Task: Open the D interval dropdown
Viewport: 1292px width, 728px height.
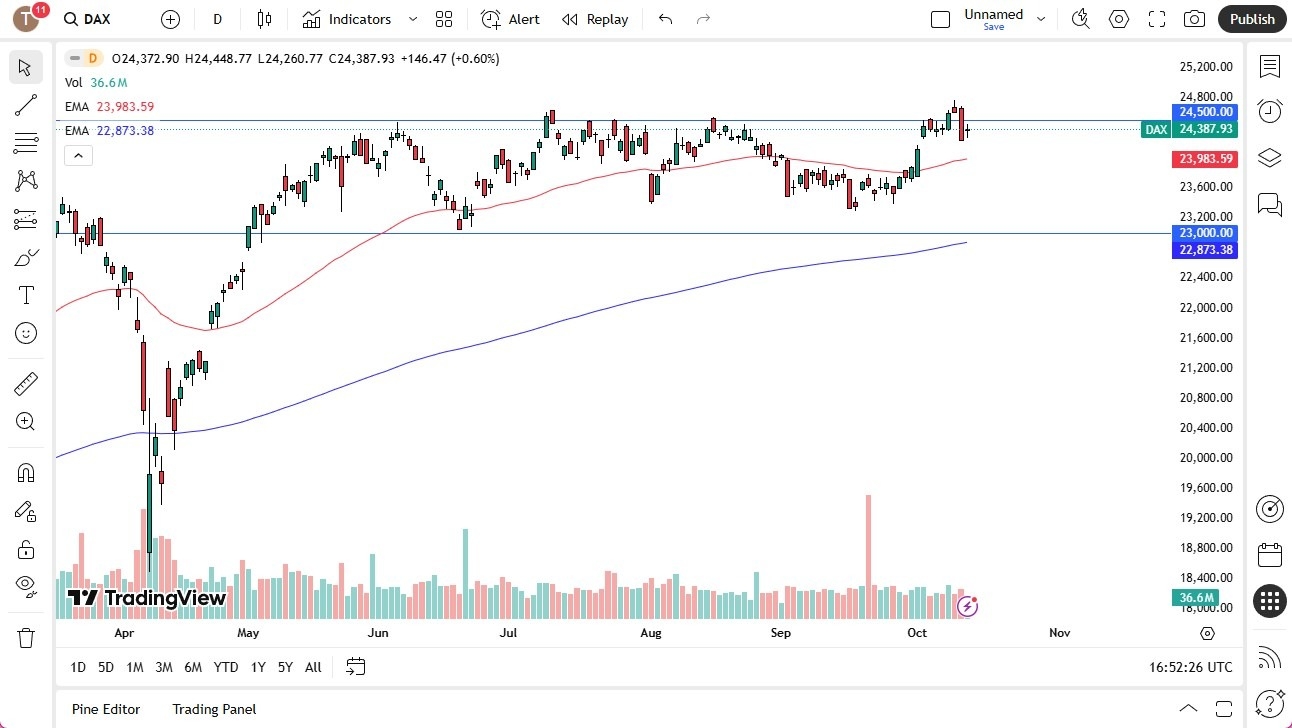Action: [216, 19]
